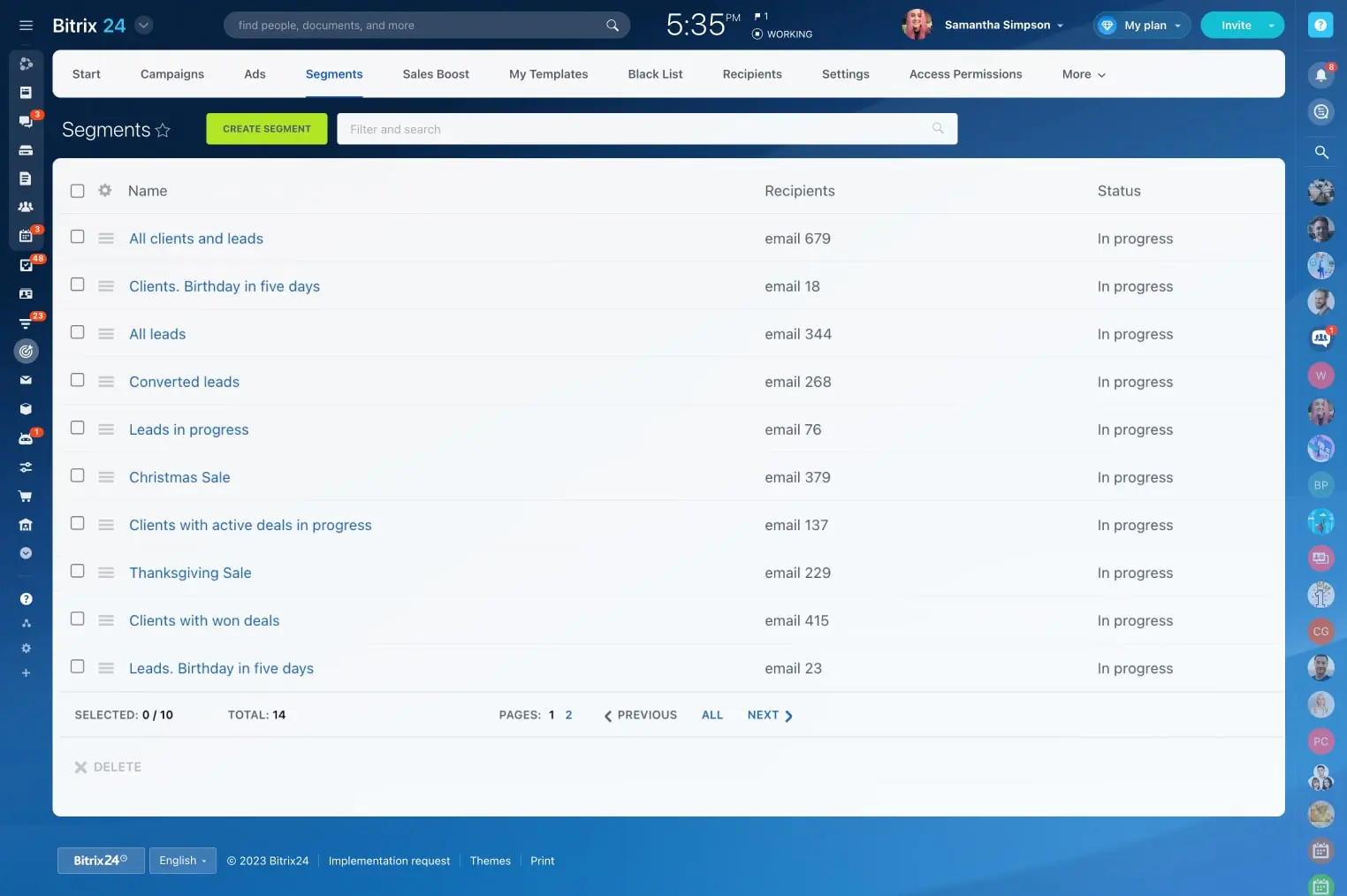1347x896 pixels.
Task: Tick checkbox for Thanksgiving Sale segment
Action: click(x=78, y=572)
